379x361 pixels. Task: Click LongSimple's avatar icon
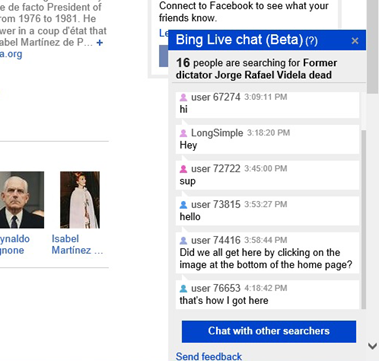click(x=183, y=133)
